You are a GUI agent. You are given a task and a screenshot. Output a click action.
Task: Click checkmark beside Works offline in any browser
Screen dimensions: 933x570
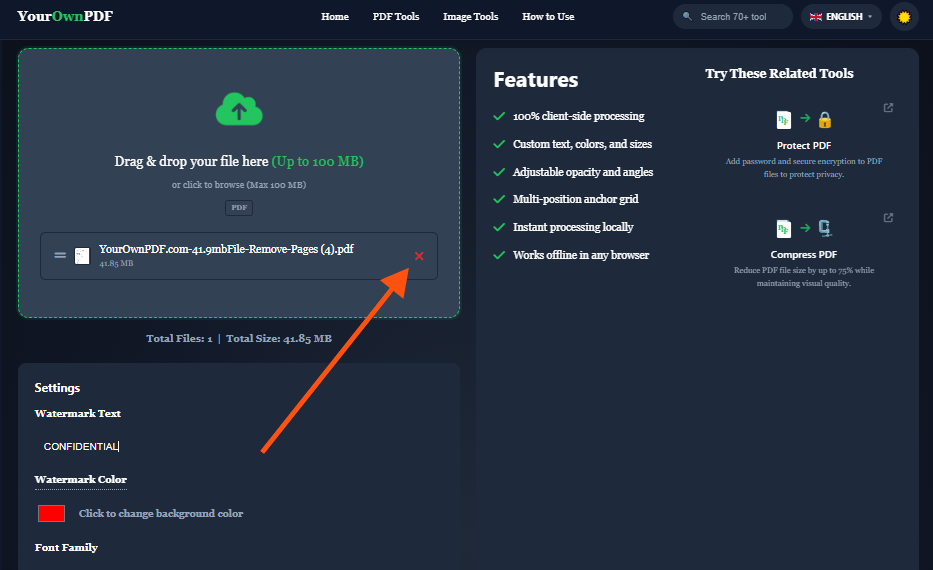(499, 255)
